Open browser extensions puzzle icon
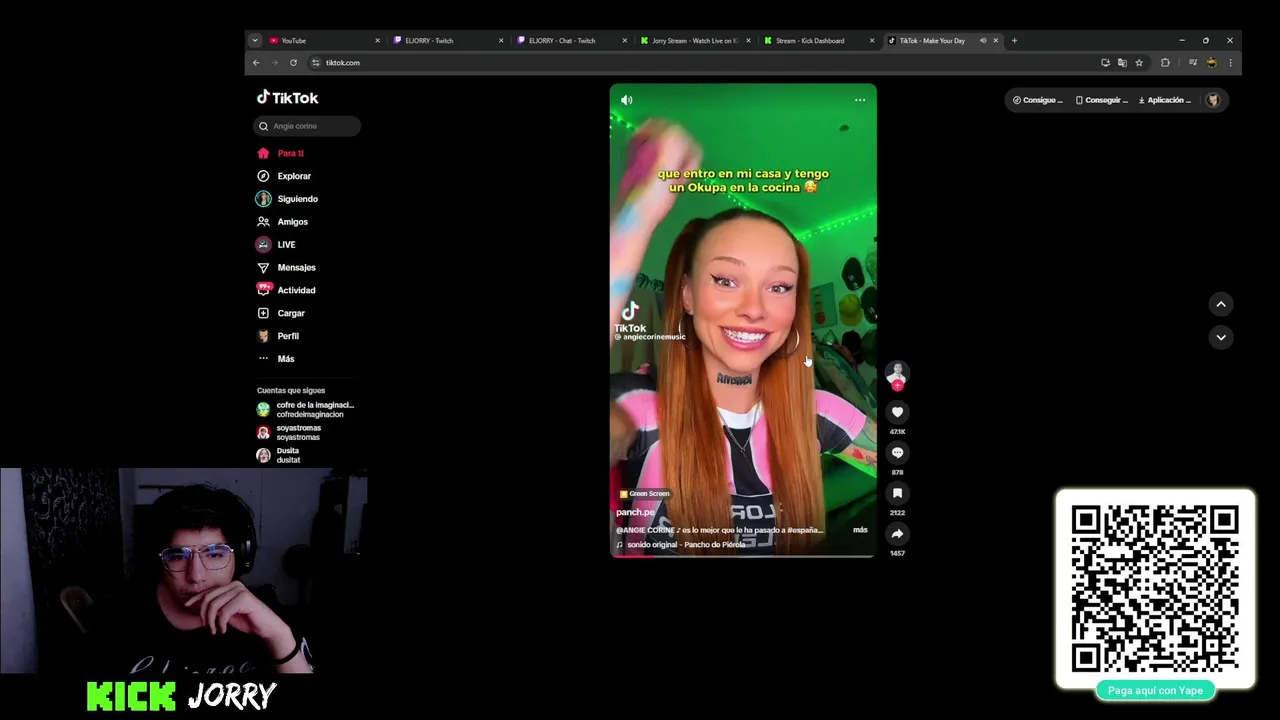1280x720 pixels. 1165,63
